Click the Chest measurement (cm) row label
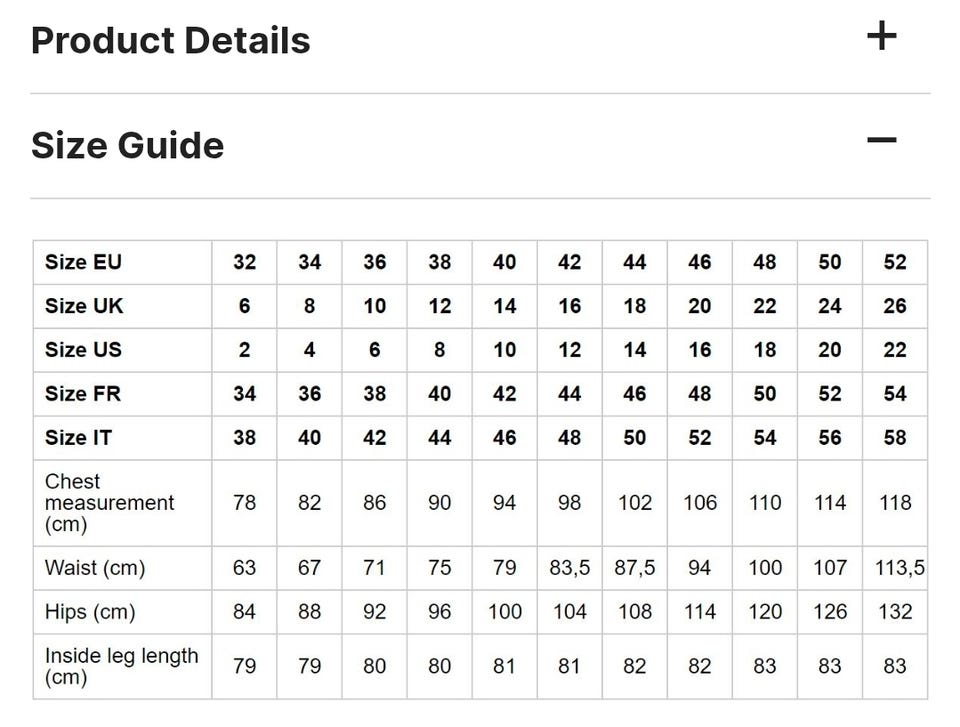The image size is (960, 727). pyautogui.click(x=109, y=502)
